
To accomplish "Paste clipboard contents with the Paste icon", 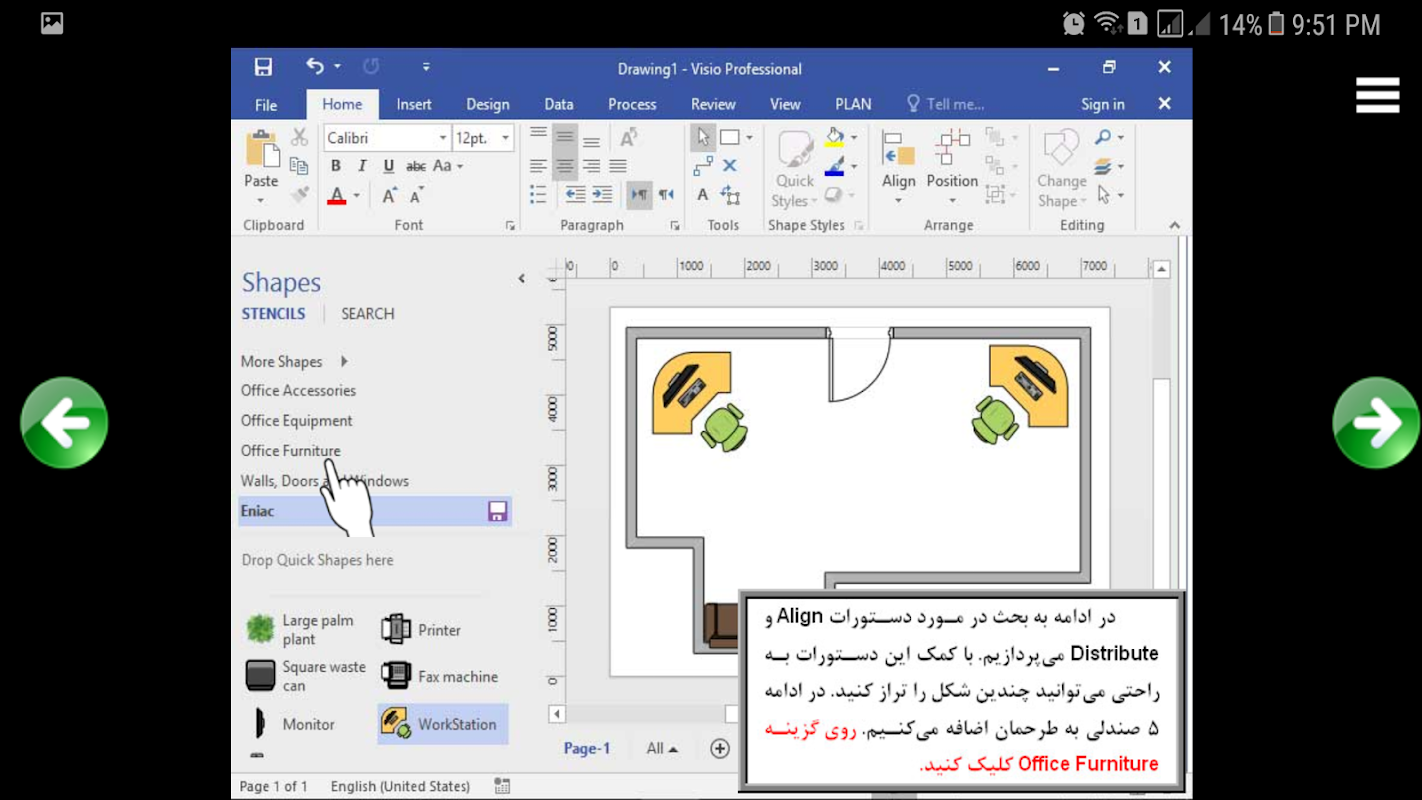I will pyautogui.click(x=262, y=149).
